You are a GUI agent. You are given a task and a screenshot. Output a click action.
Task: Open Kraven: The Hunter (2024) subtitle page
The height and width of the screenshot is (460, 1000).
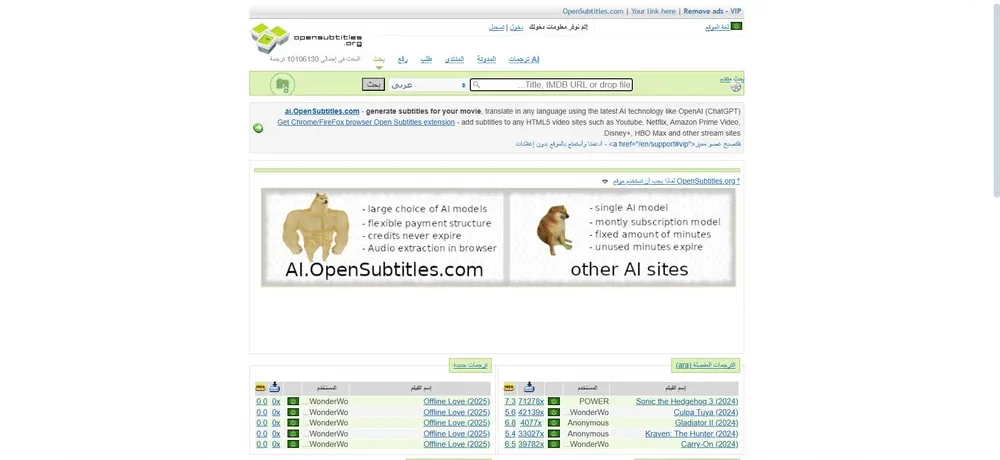pos(691,433)
